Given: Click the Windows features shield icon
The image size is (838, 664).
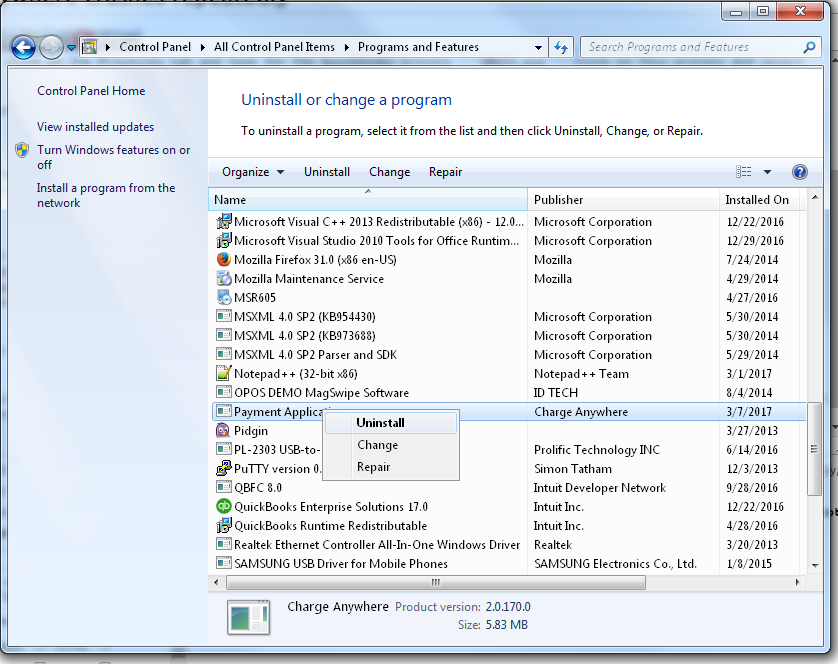Looking at the screenshot, I should pyautogui.click(x=22, y=151).
